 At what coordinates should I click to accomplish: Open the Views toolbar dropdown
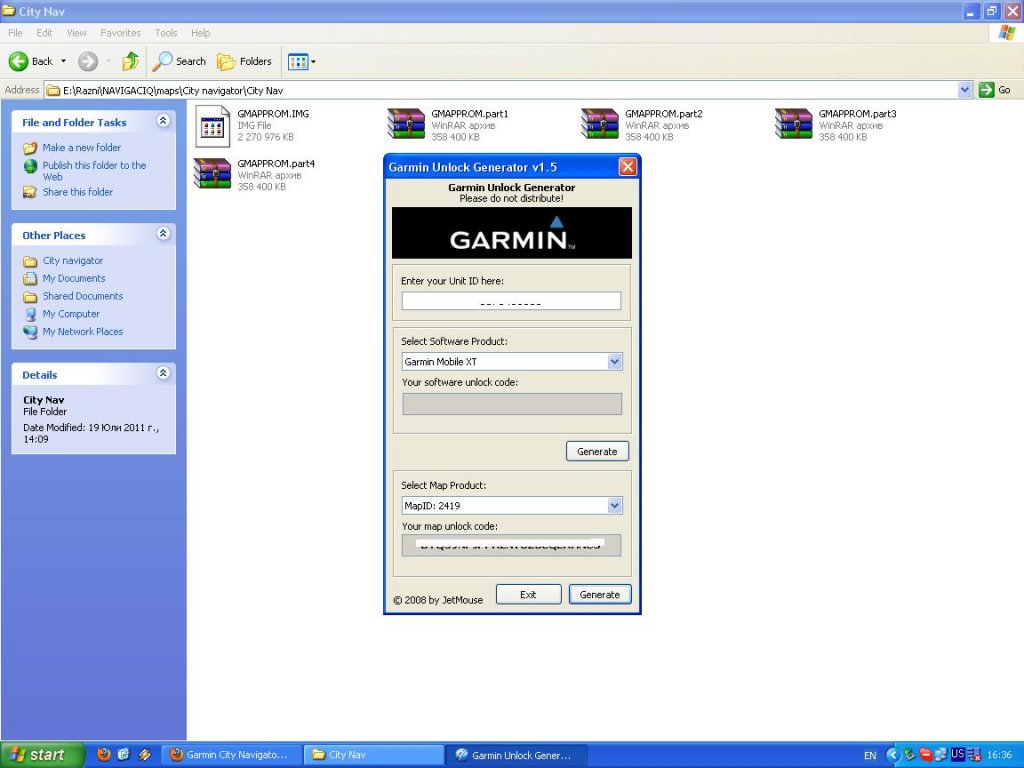click(301, 61)
